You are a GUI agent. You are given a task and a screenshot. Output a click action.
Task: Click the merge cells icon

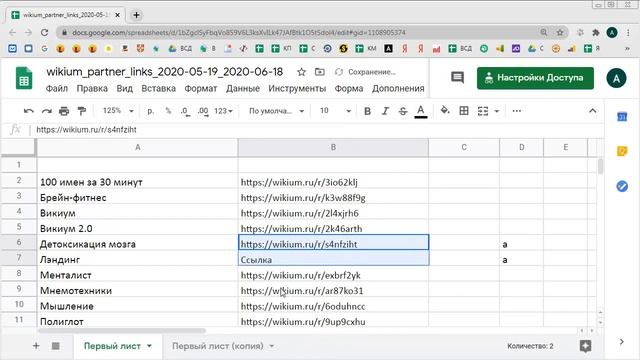coord(483,111)
